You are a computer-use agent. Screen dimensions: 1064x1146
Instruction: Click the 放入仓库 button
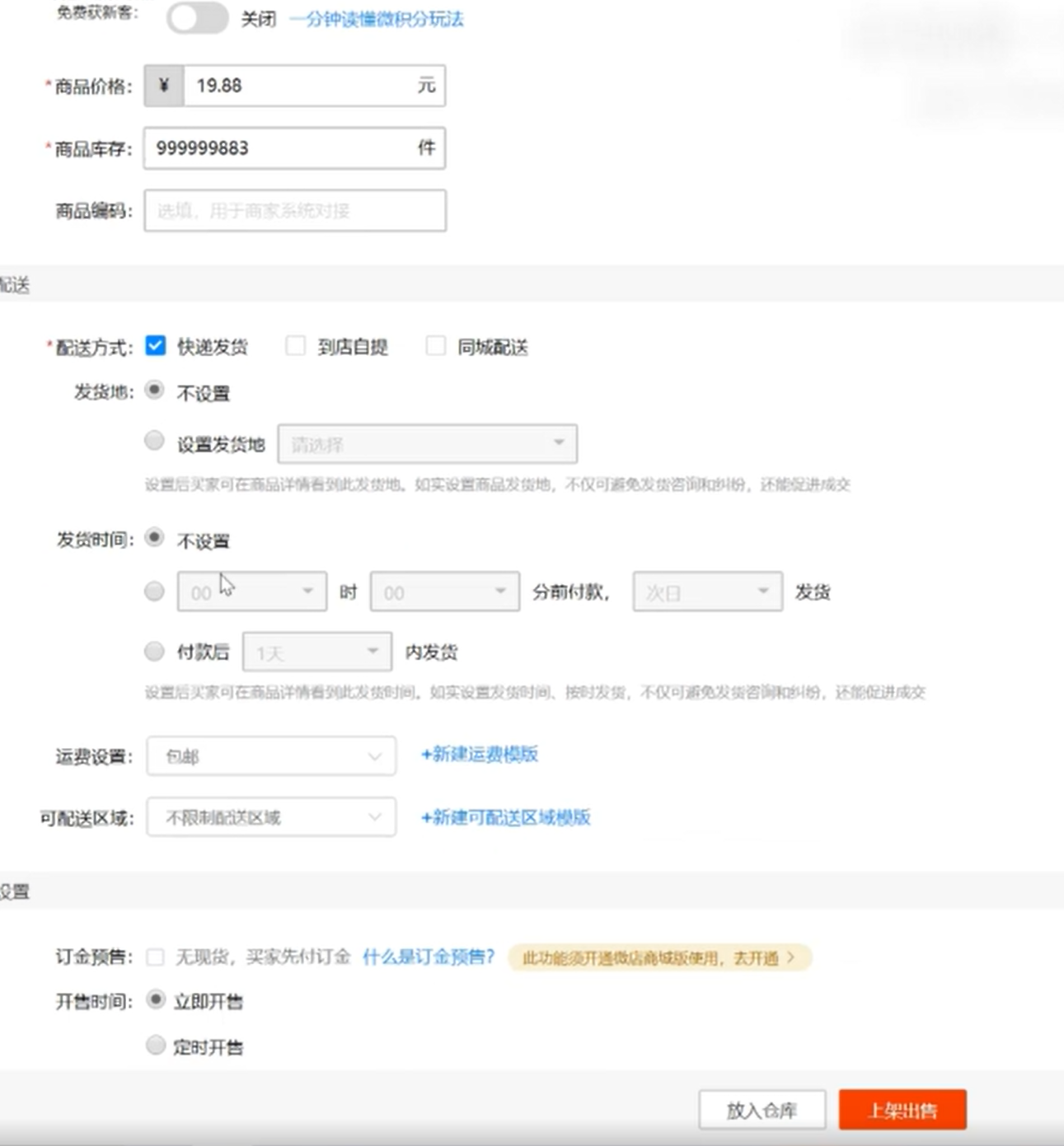762,1110
